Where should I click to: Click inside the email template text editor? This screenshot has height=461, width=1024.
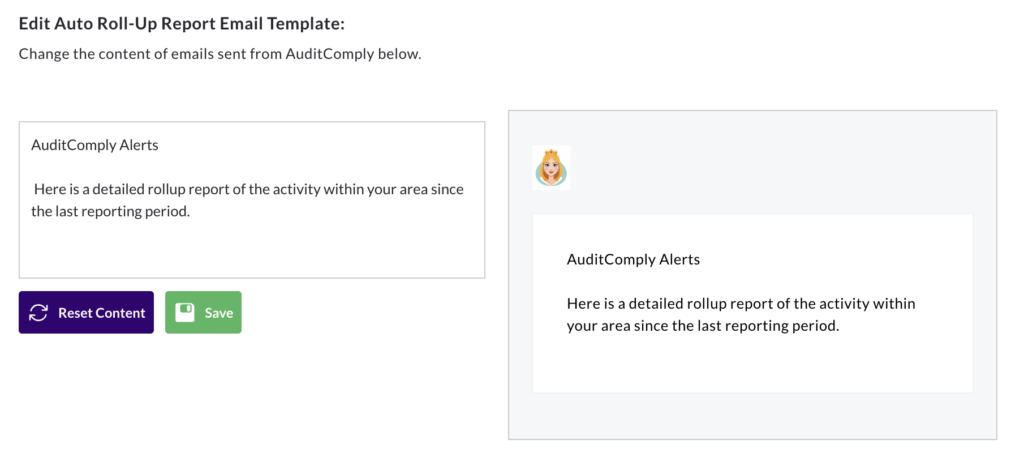[251, 200]
